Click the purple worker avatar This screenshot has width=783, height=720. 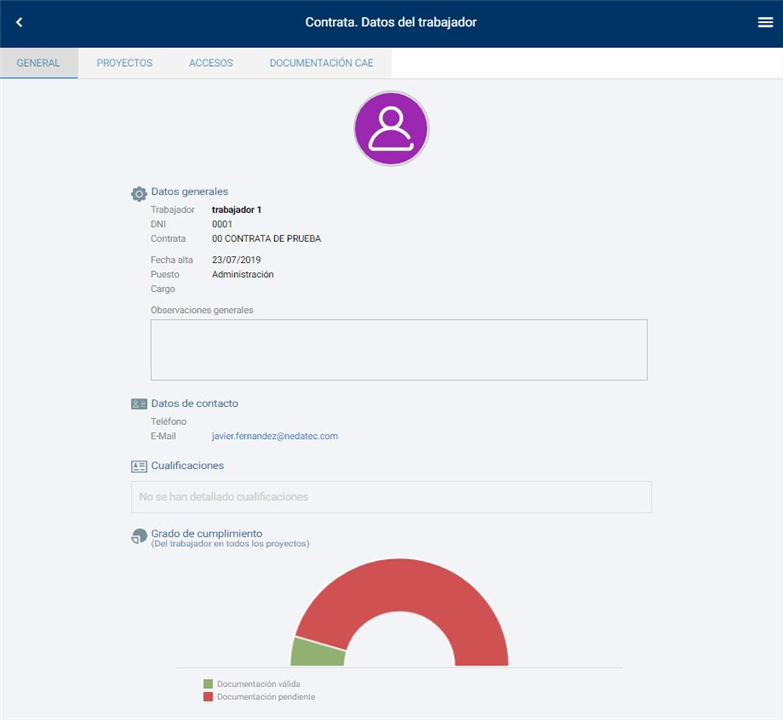tap(391, 129)
